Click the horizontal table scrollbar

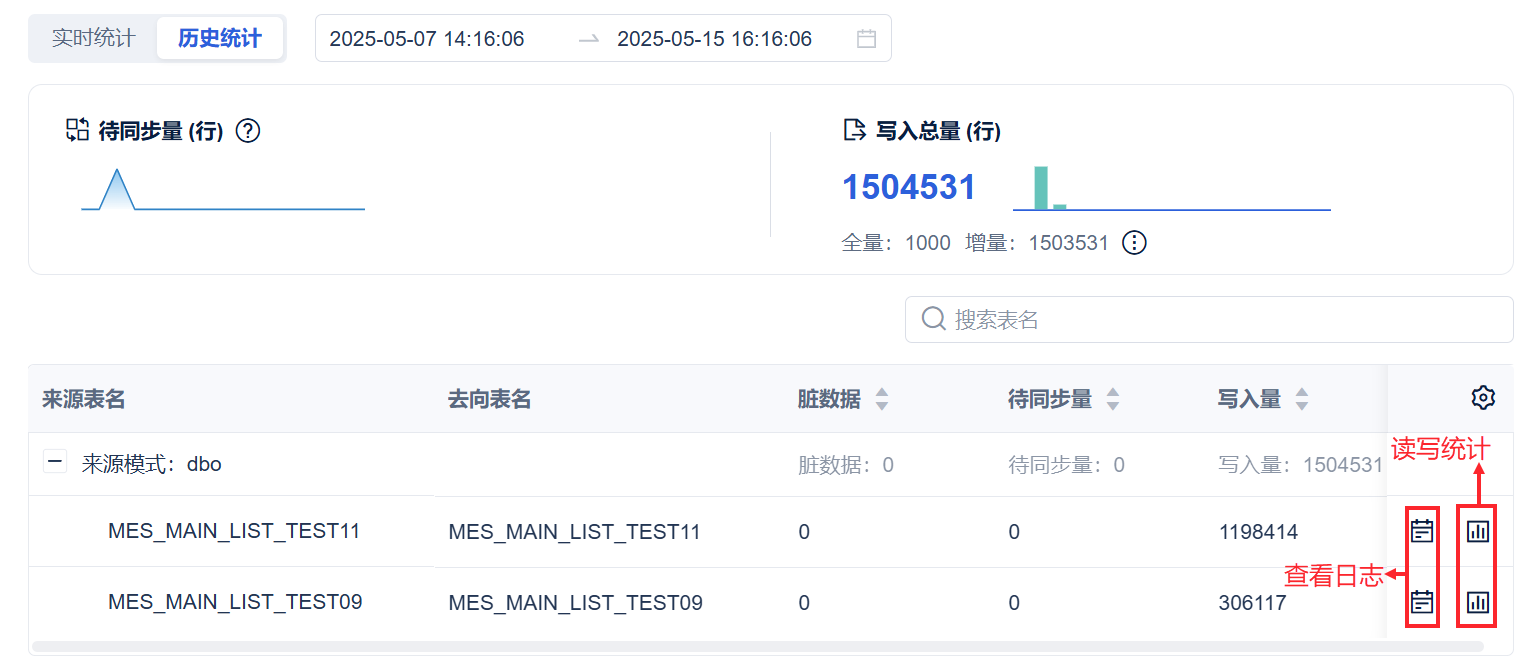click(700, 647)
